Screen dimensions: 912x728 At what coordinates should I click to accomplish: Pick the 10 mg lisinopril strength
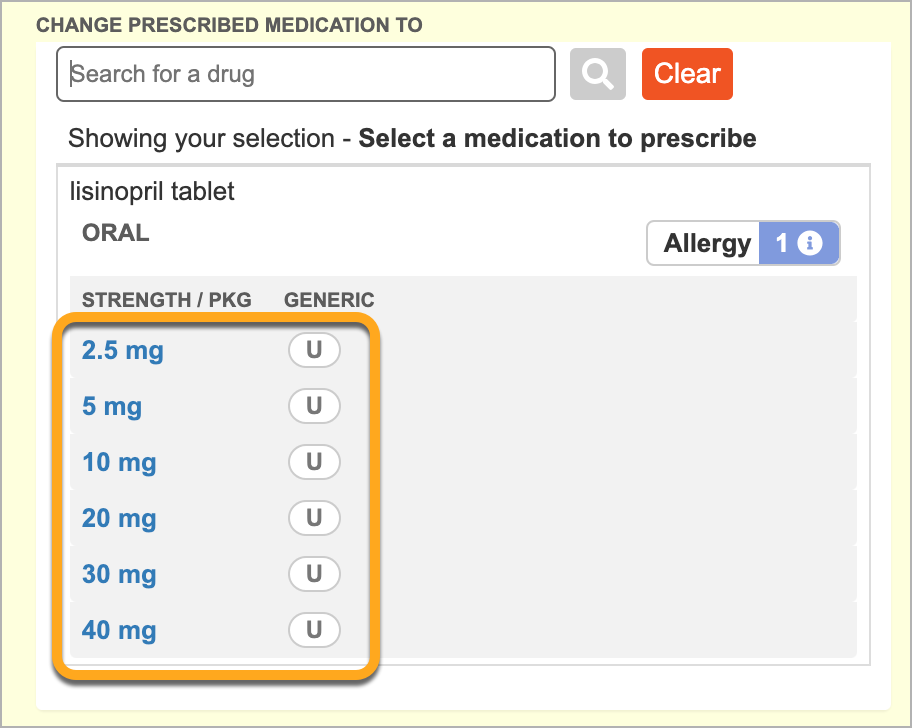tap(119, 462)
